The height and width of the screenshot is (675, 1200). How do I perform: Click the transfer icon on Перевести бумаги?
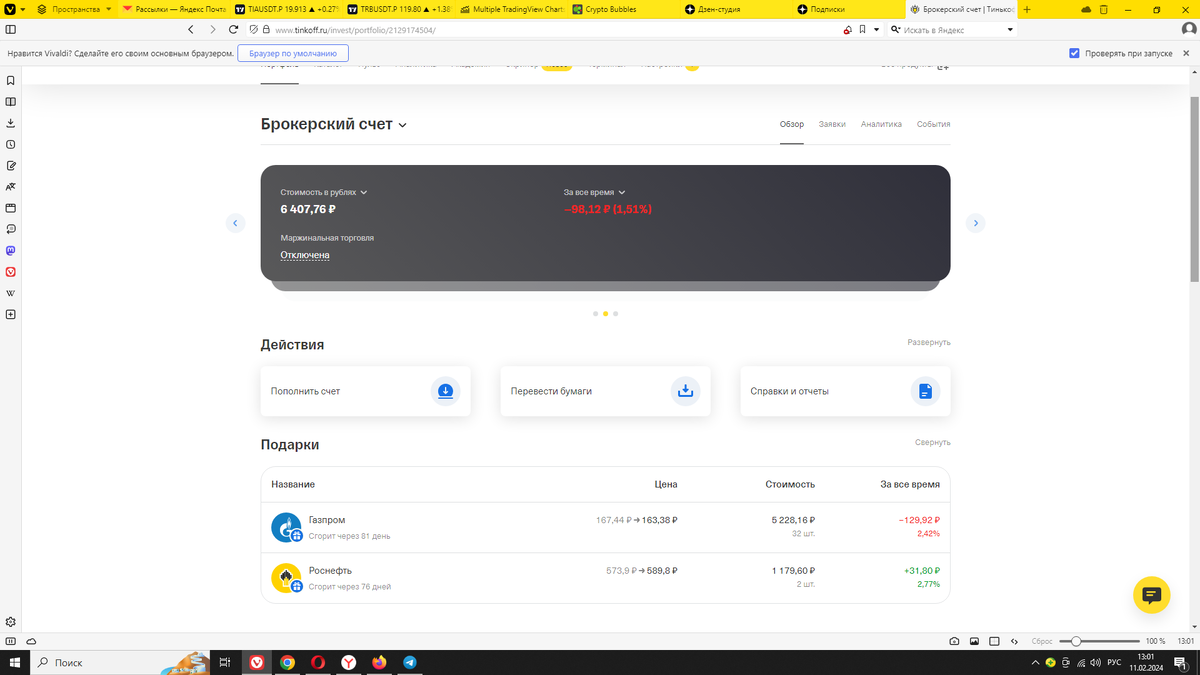pyautogui.click(x=686, y=391)
